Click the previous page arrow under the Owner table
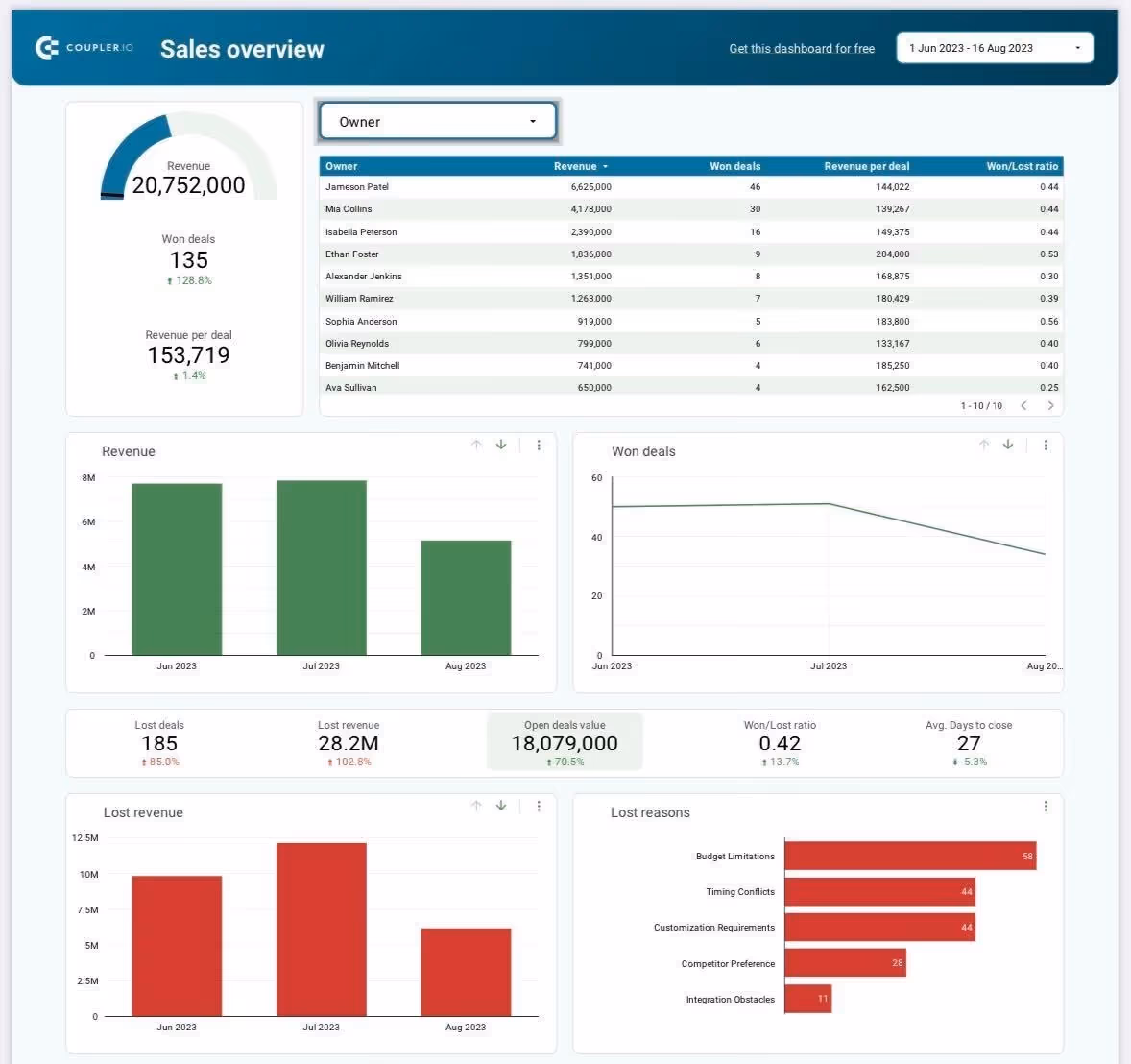This screenshot has width=1131, height=1064. (x=1023, y=405)
